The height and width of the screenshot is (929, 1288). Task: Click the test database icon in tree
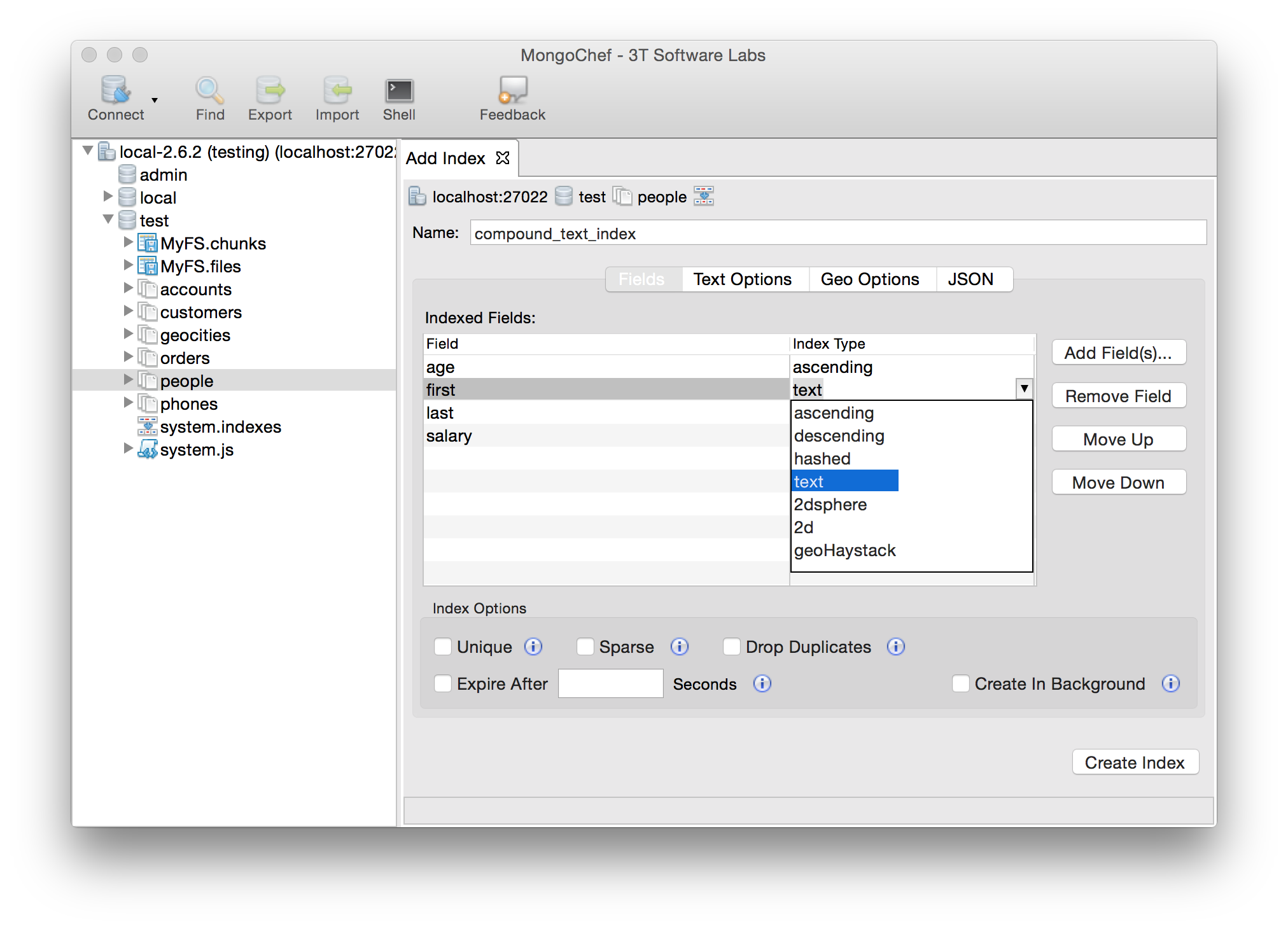tap(127, 220)
